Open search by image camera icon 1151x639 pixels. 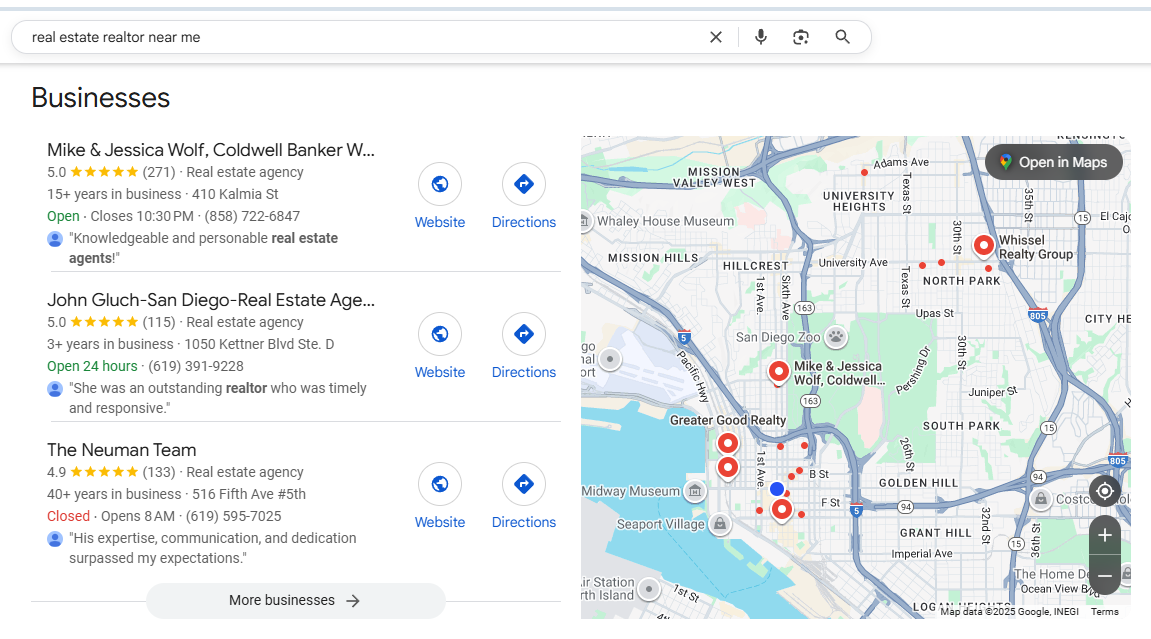tap(801, 37)
